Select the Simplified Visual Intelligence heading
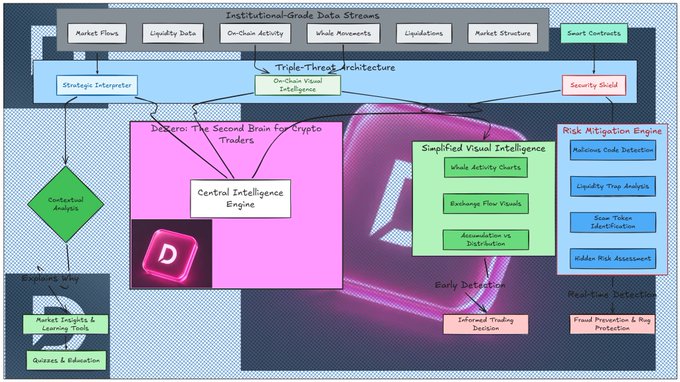 (484, 148)
